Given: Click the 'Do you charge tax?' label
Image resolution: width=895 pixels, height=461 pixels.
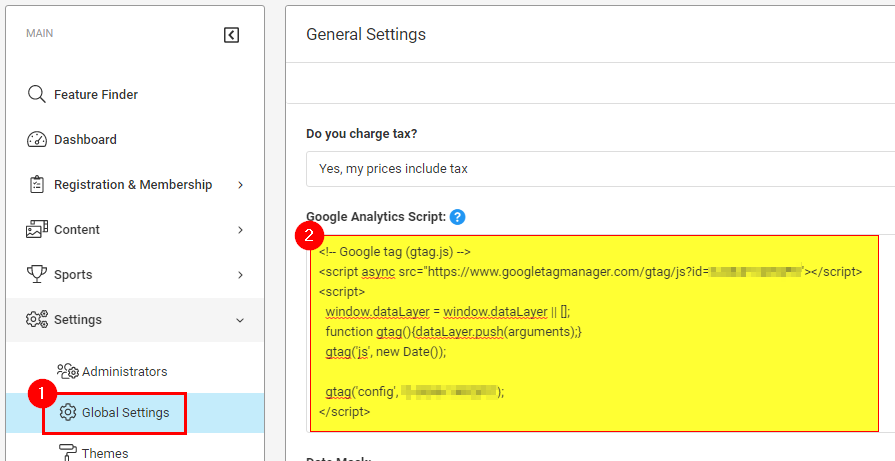Looking at the screenshot, I should [362, 134].
